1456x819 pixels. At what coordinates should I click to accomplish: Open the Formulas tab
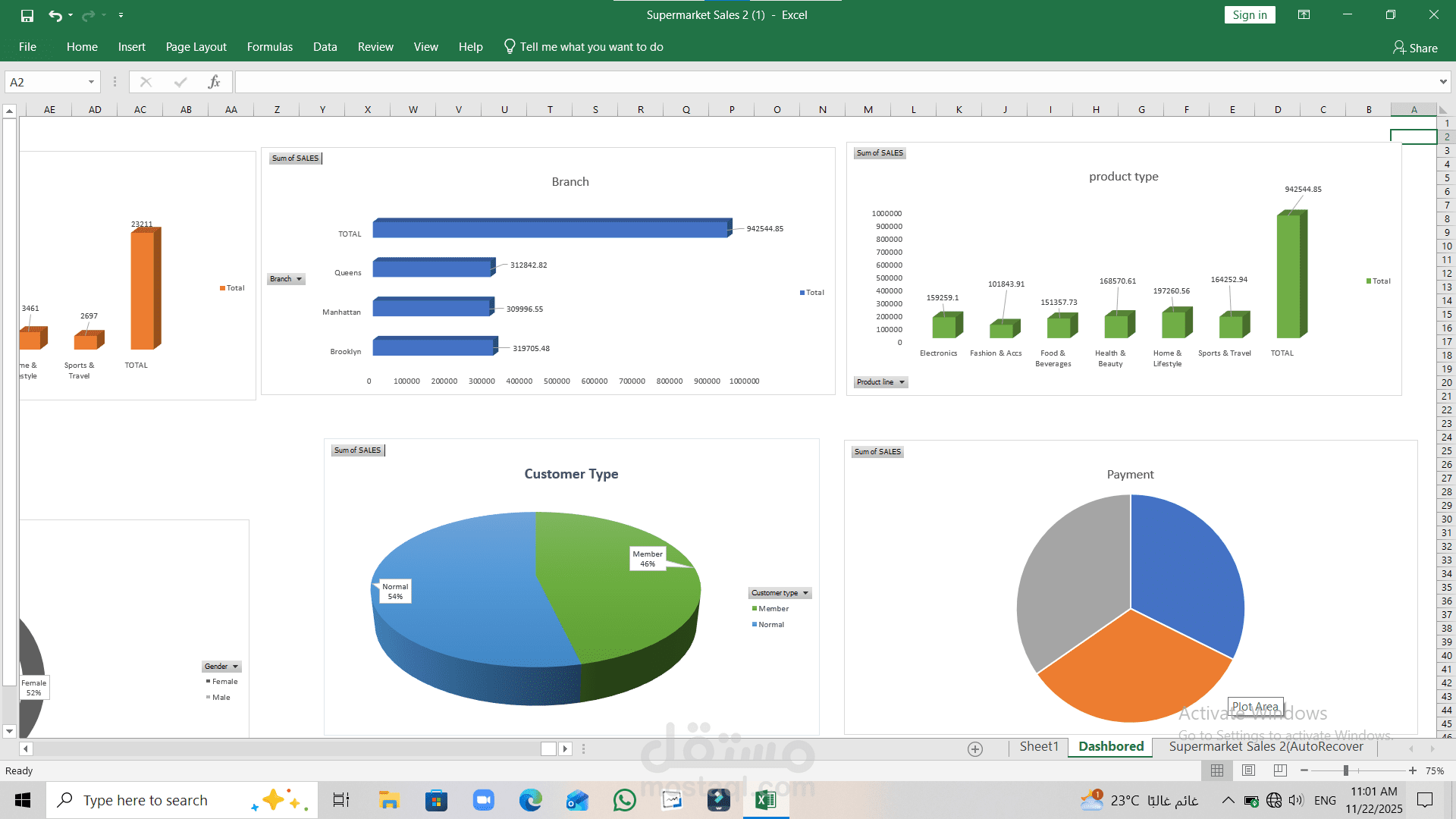(270, 47)
